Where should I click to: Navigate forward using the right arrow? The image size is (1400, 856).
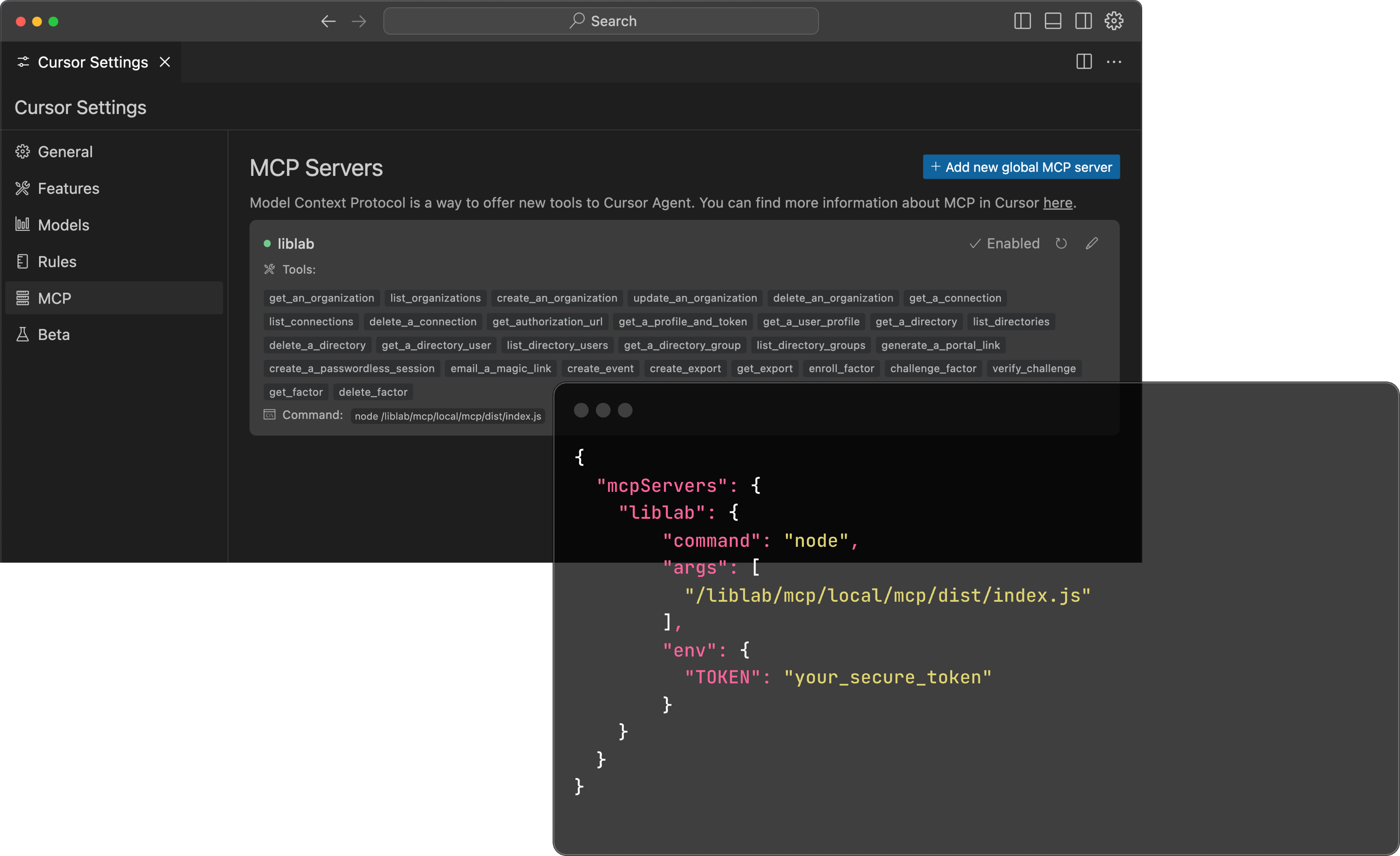(359, 21)
